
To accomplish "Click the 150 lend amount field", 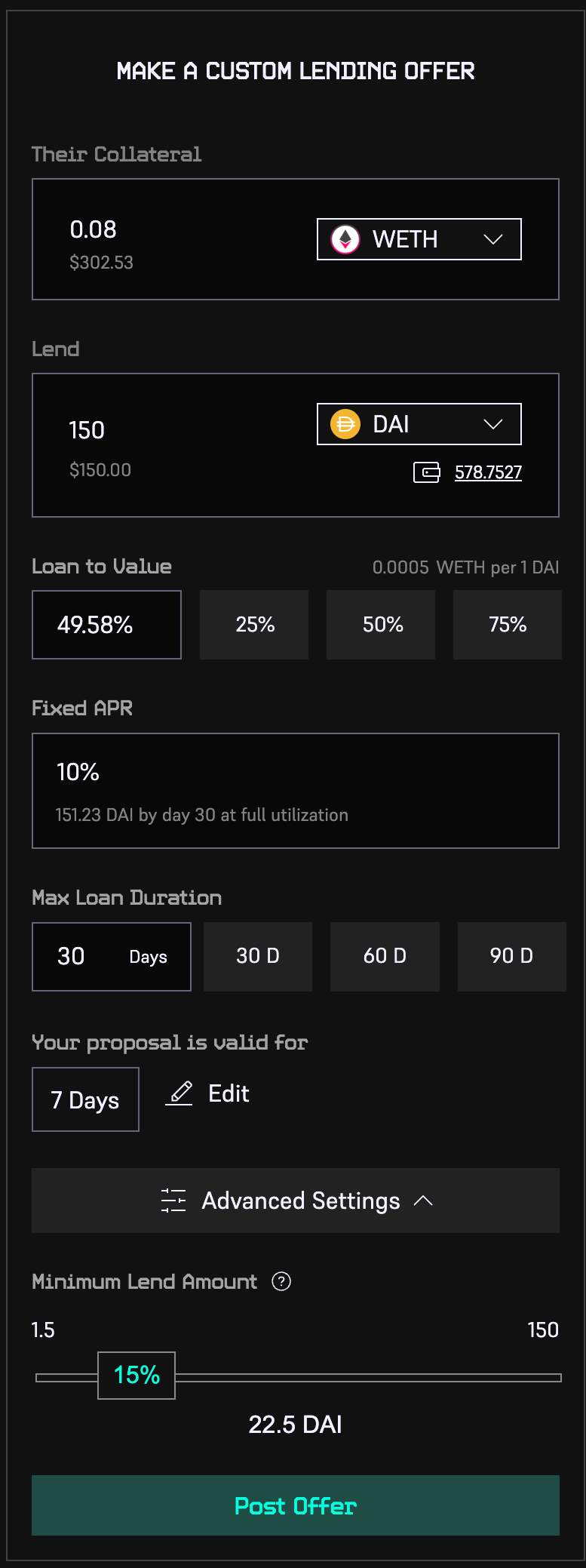I will [x=87, y=430].
